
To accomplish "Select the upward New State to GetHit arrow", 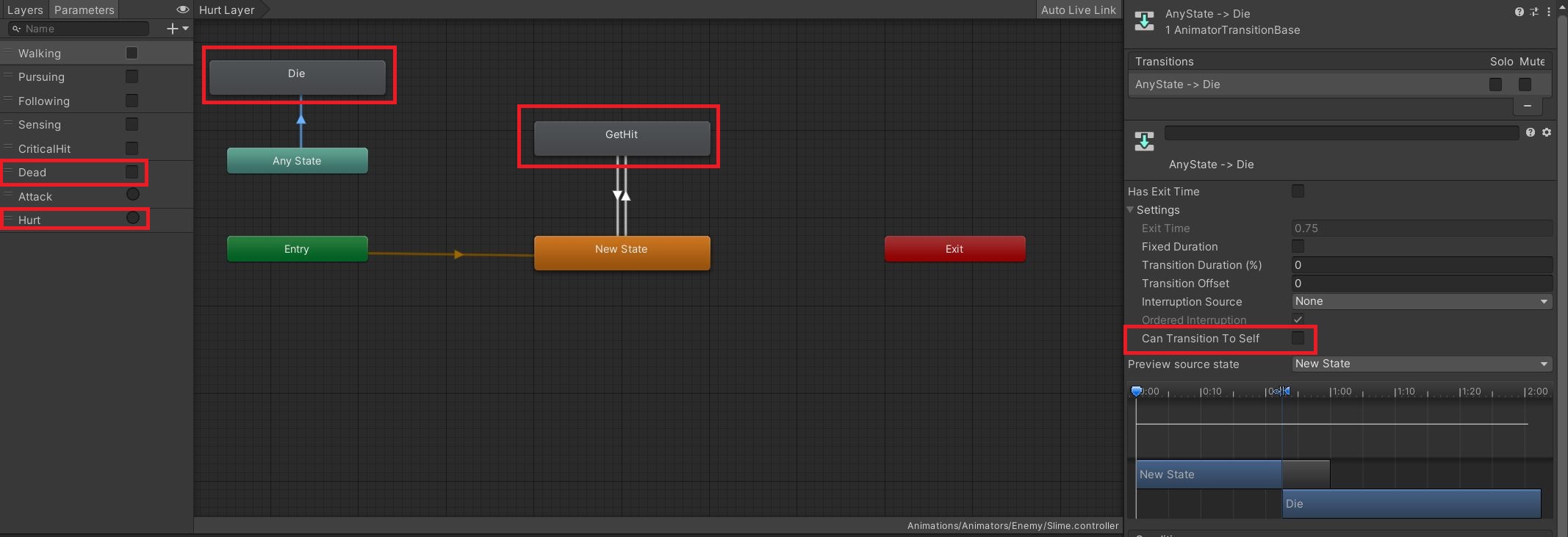I will (625, 195).
